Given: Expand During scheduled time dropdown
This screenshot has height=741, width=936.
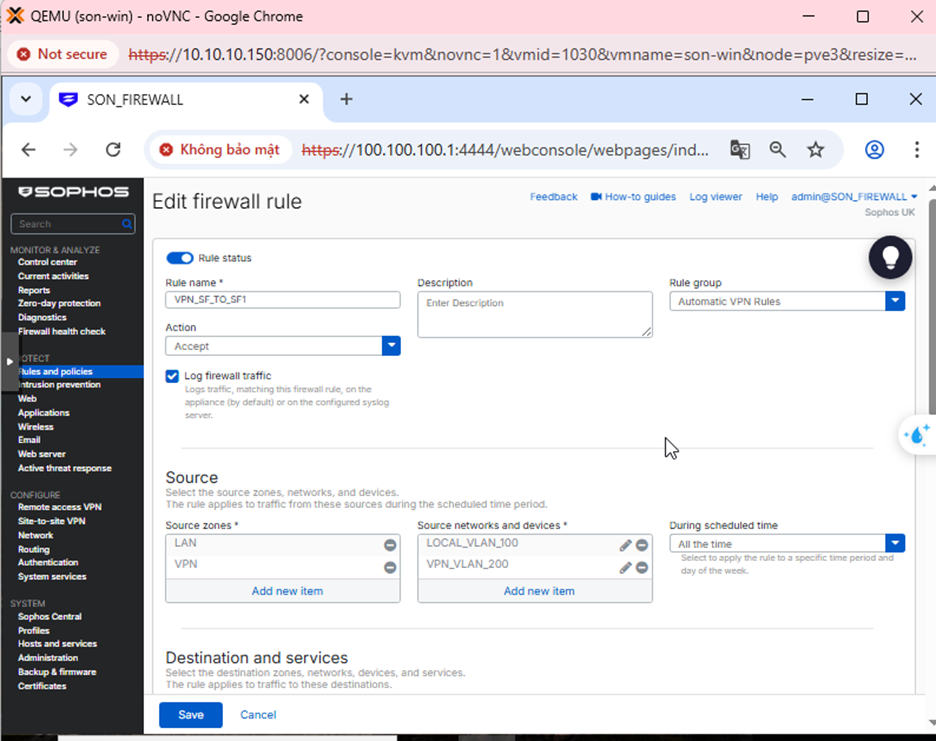Looking at the screenshot, I should click(x=895, y=544).
